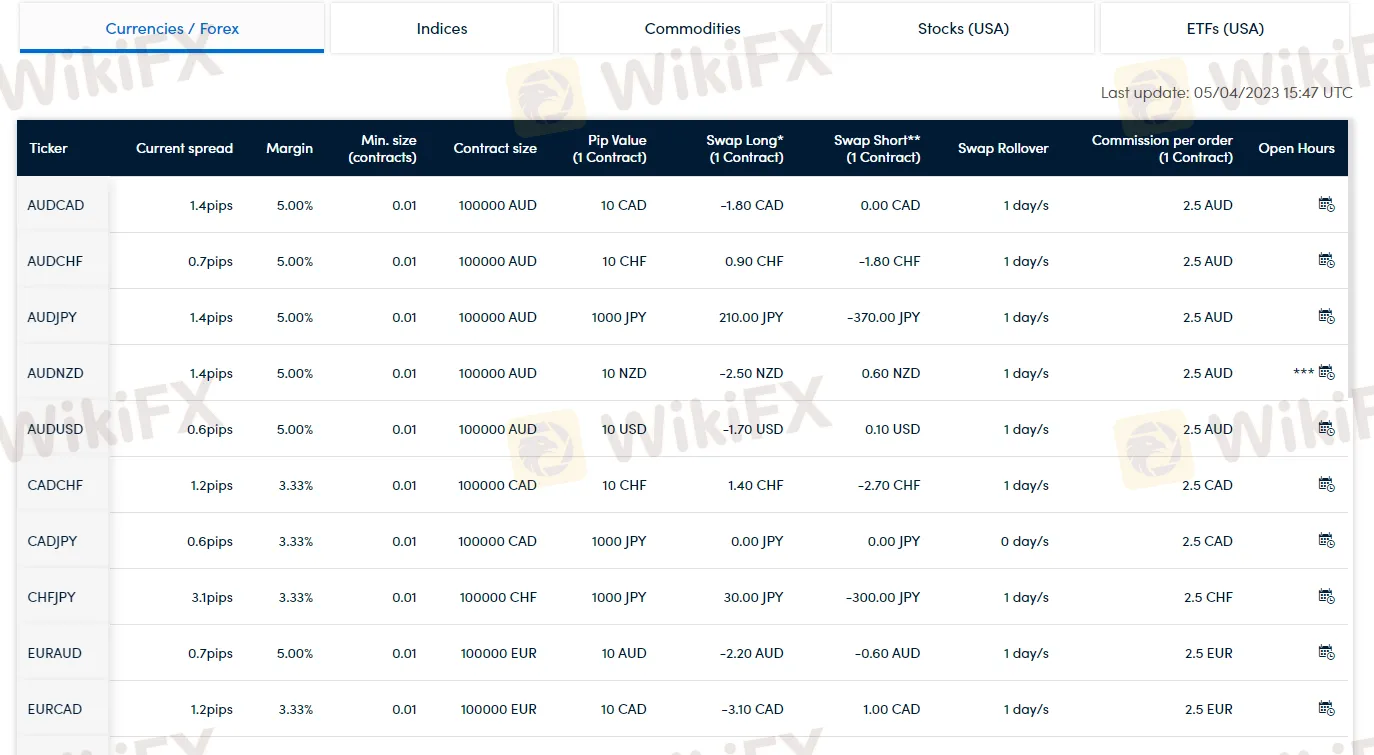1374x755 pixels.
Task: Switch to the Indices tab
Action: click(442, 28)
